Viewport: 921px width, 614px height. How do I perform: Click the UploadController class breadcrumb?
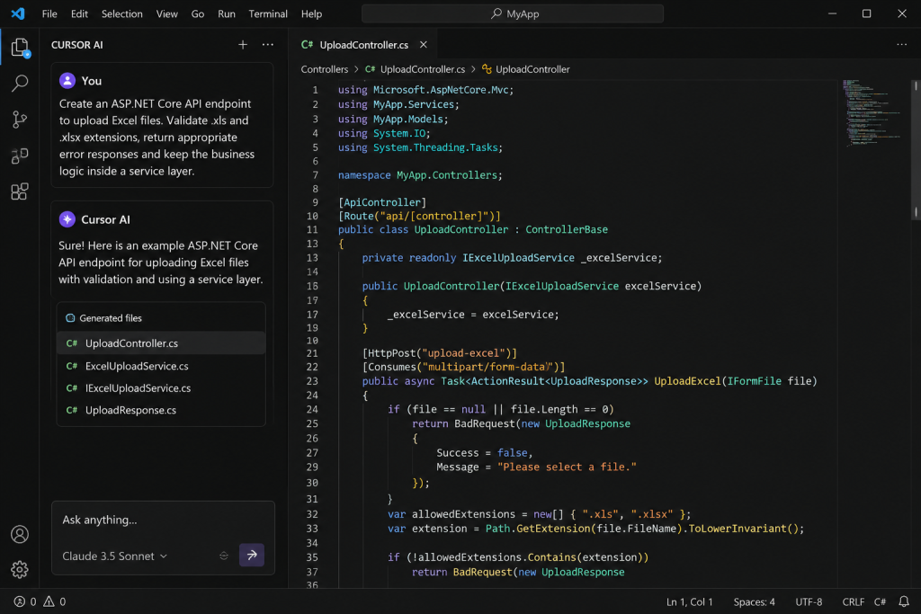[x=532, y=69]
